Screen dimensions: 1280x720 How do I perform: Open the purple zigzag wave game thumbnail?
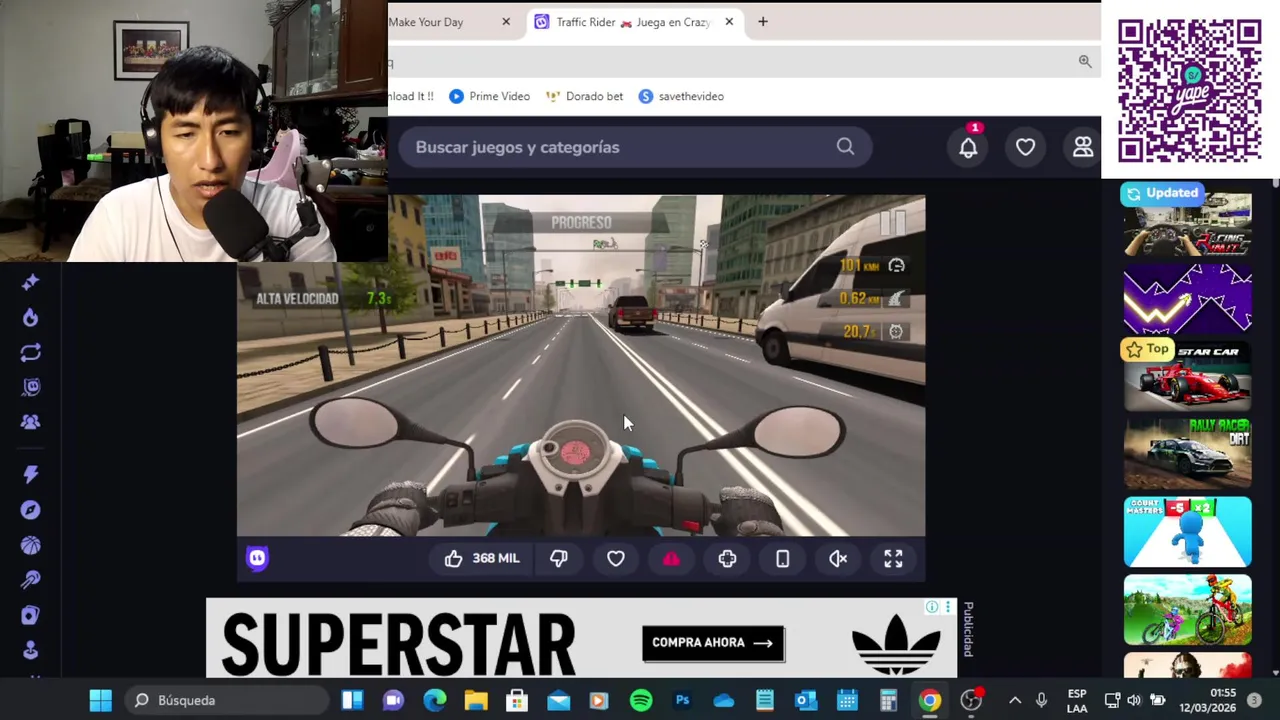[1187, 298]
